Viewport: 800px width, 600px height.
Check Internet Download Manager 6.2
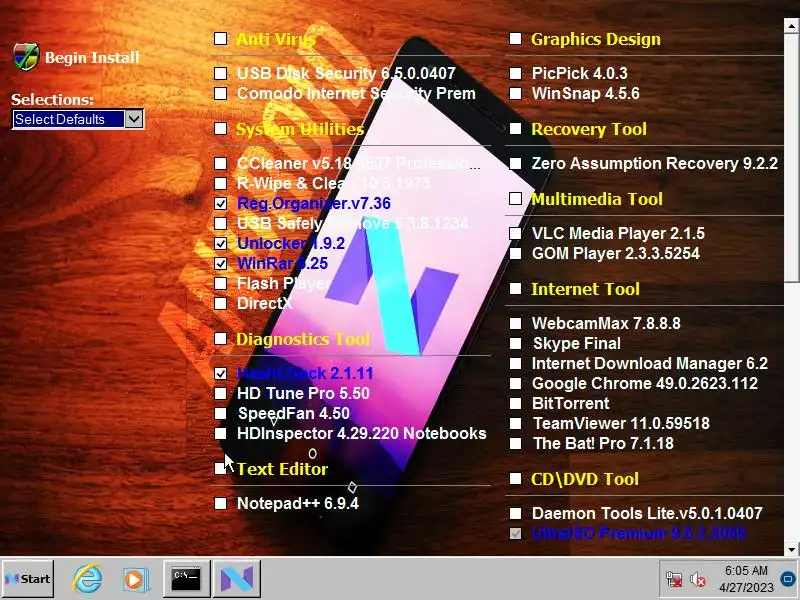click(x=516, y=363)
